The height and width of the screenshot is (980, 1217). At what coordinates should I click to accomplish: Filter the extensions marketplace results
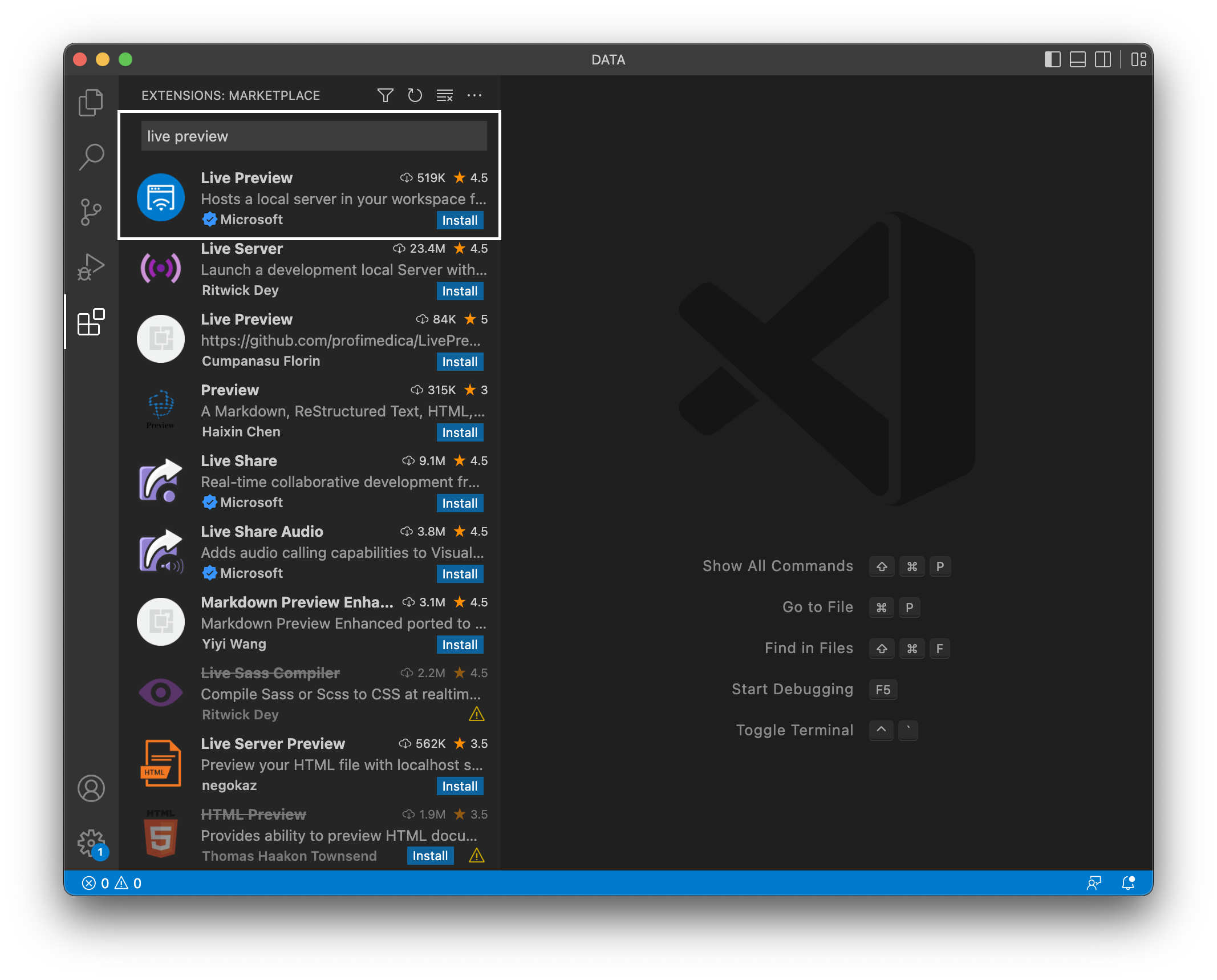386,95
